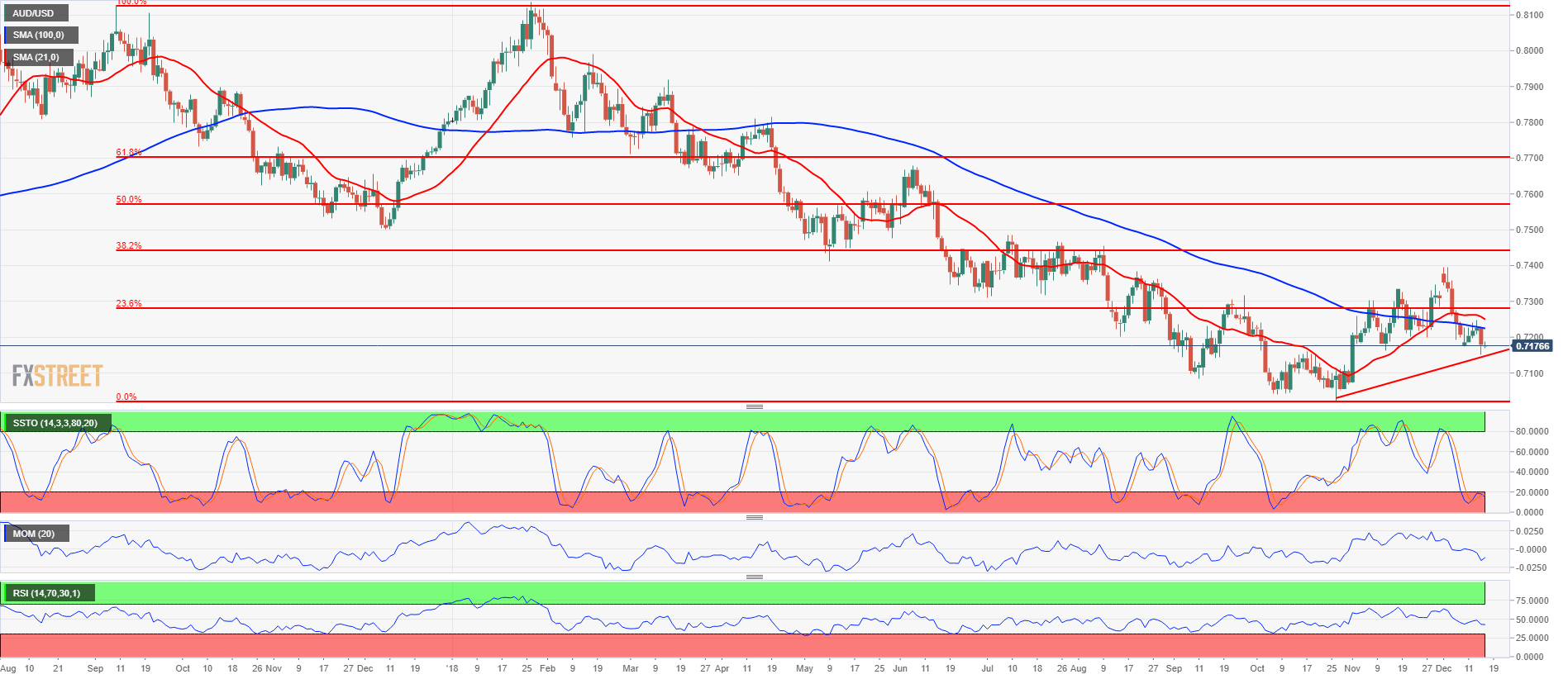Open the MOM (20) indicator label

[36, 534]
